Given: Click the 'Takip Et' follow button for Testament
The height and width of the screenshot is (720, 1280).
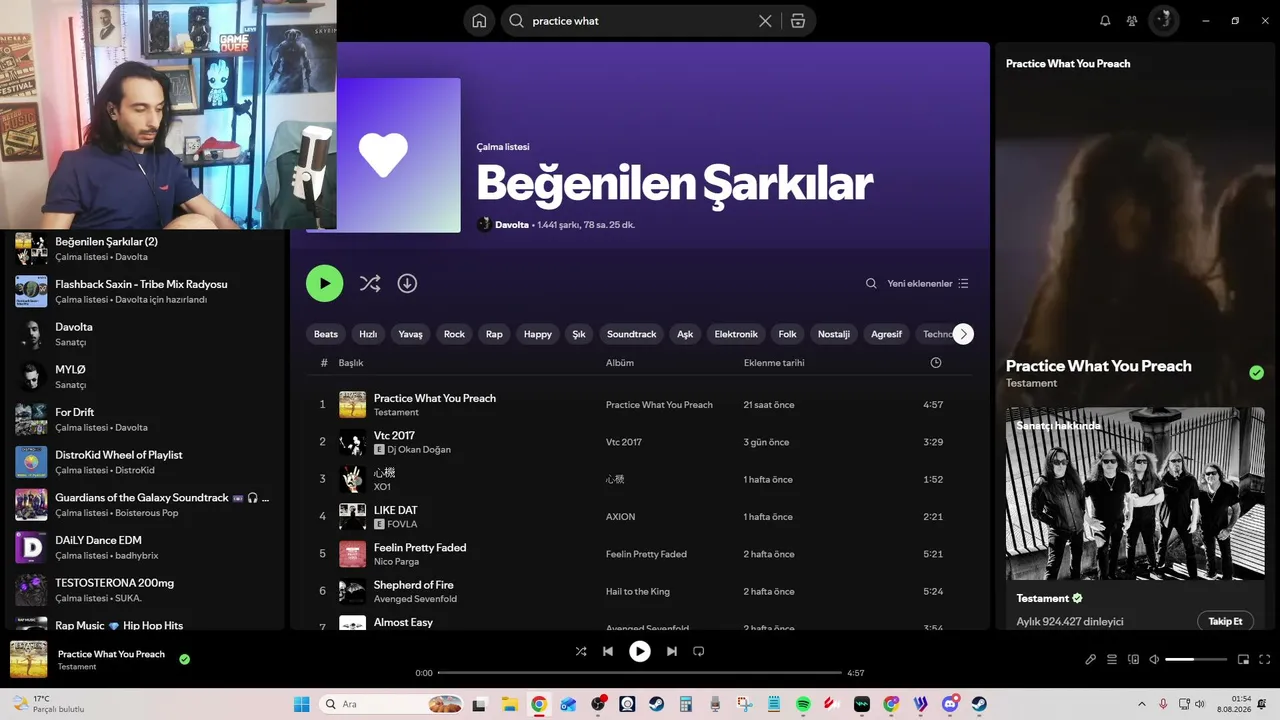Looking at the screenshot, I should coord(1225,621).
